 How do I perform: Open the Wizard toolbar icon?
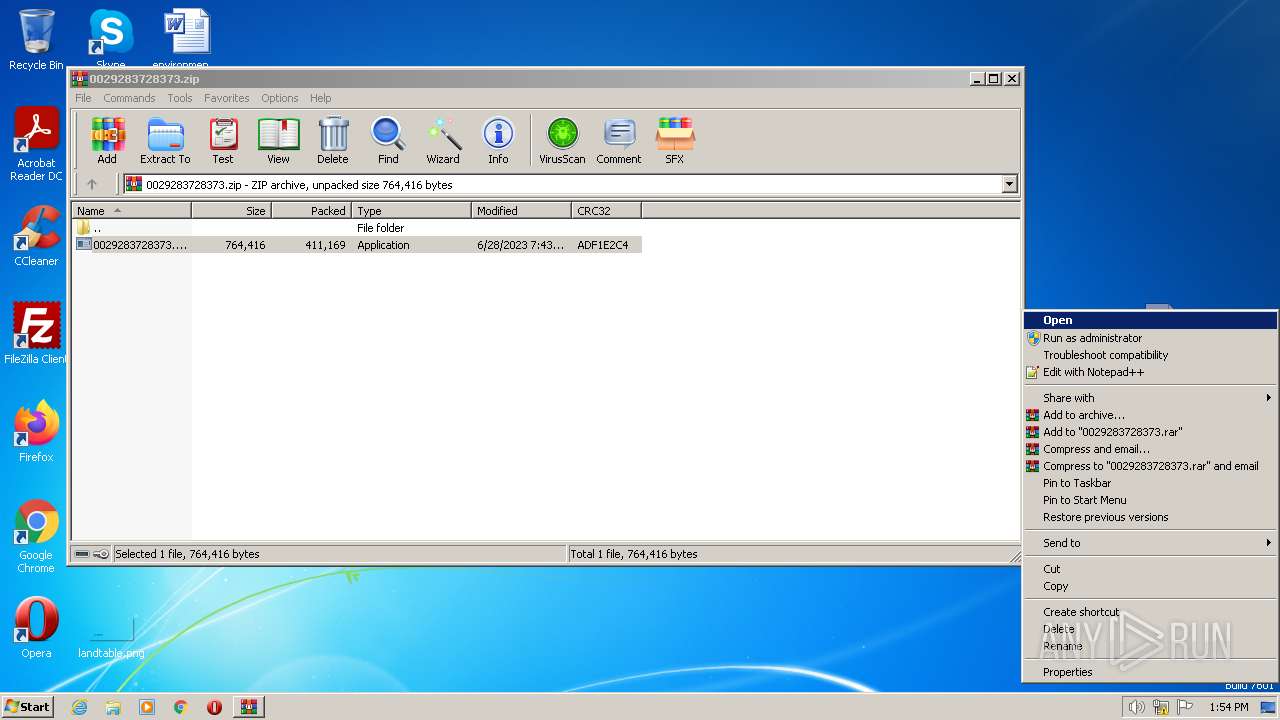pos(443,140)
